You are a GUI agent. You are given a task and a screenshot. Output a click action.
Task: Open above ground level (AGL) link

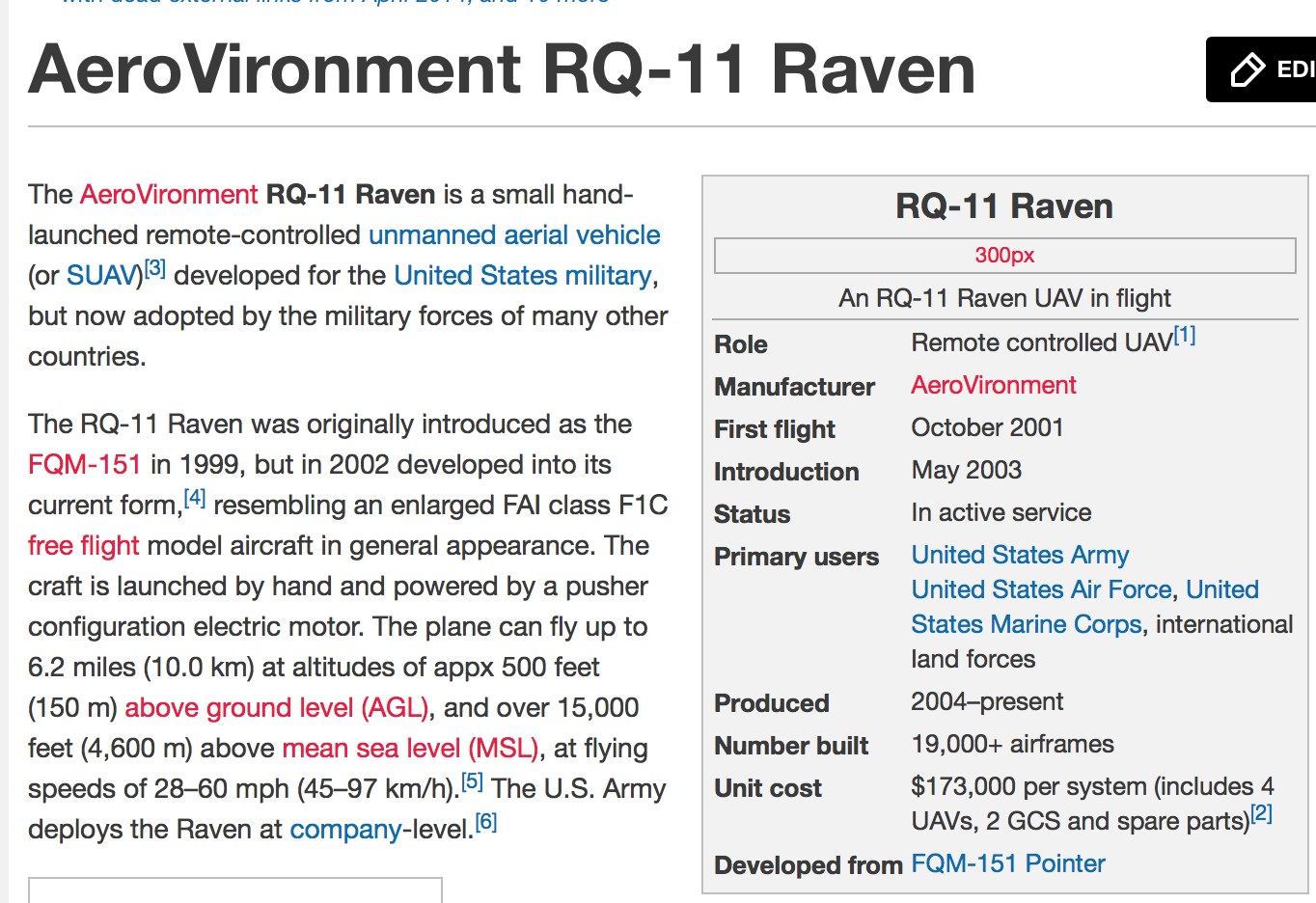pyautogui.click(x=277, y=708)
